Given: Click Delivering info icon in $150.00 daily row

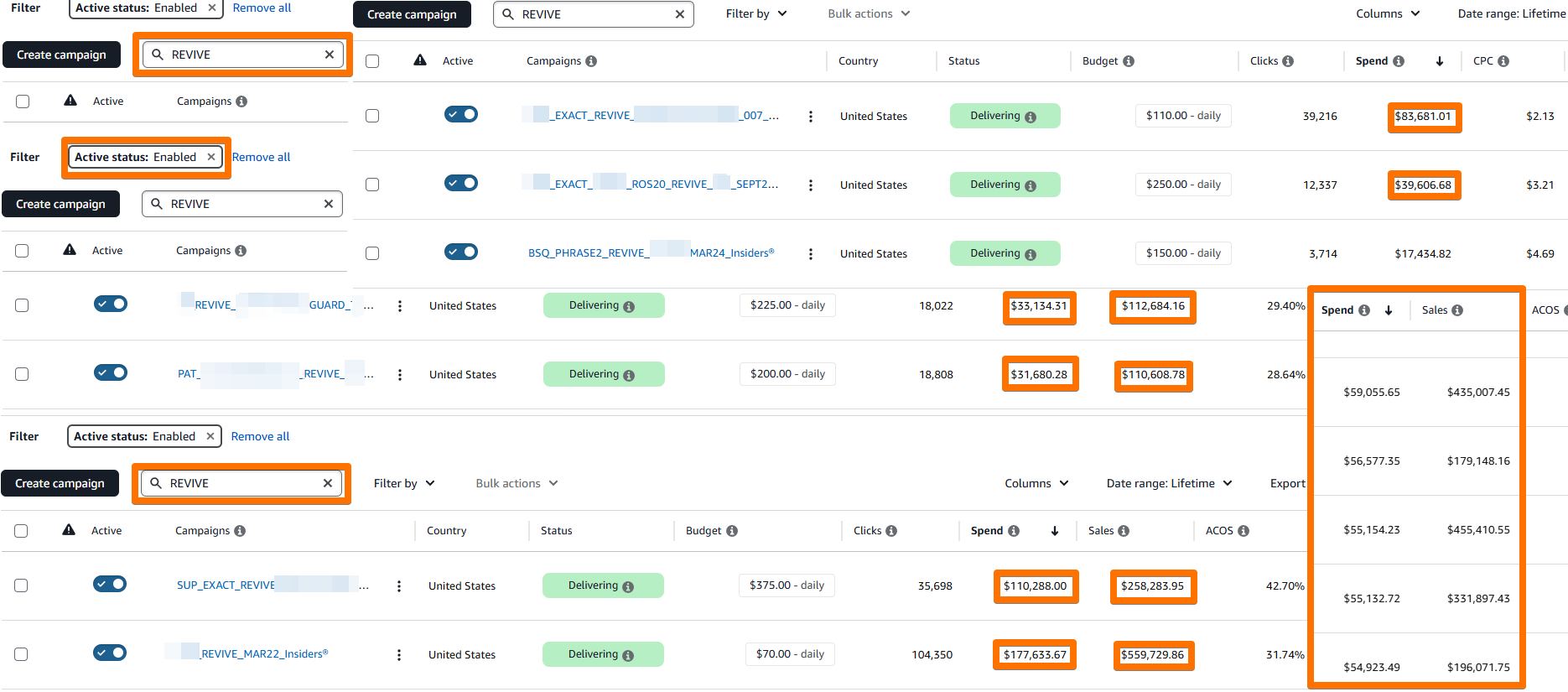Looking at the screenshot, I should [x=1031, y=254].
